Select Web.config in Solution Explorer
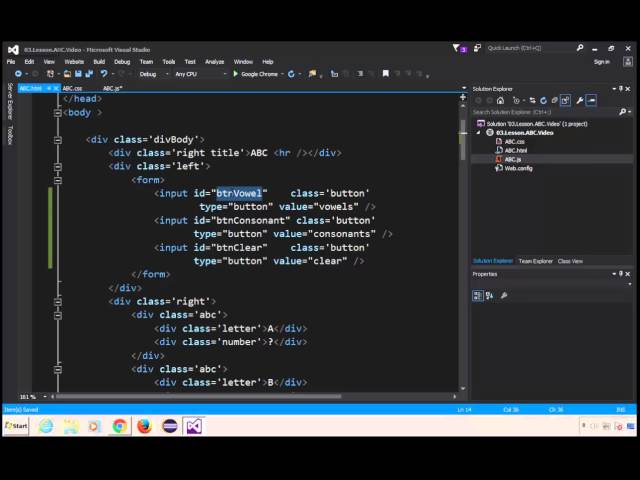 pos(518,168)
